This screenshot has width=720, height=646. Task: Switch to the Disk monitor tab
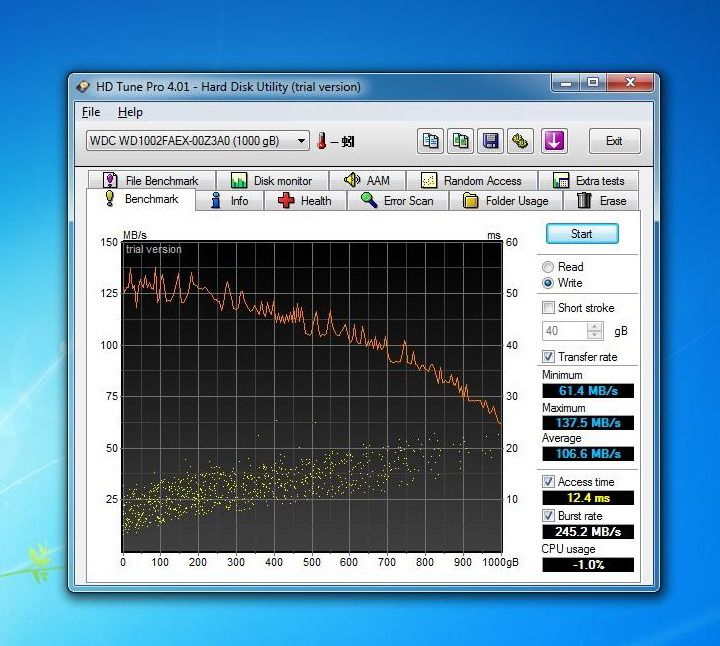272,180
